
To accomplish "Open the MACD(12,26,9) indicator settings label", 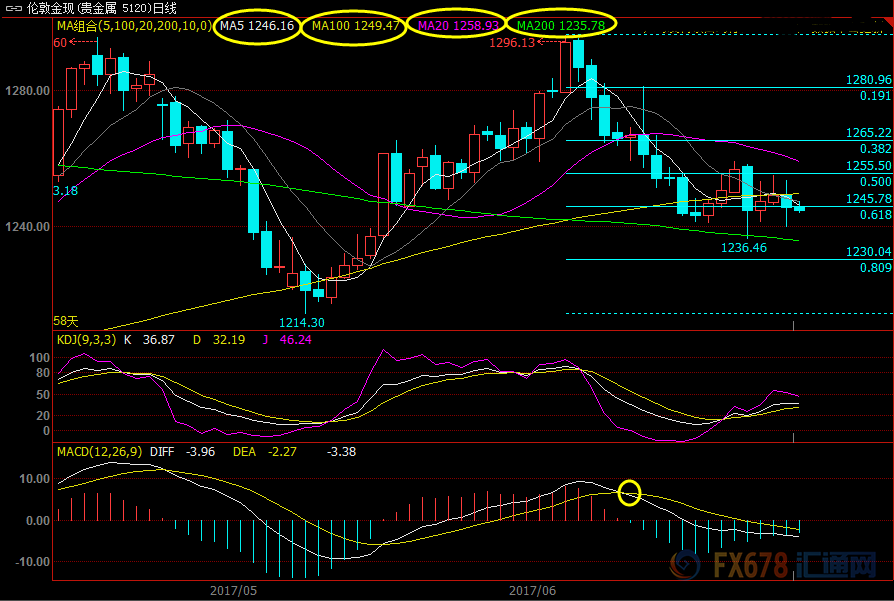I will pos(97,452).
